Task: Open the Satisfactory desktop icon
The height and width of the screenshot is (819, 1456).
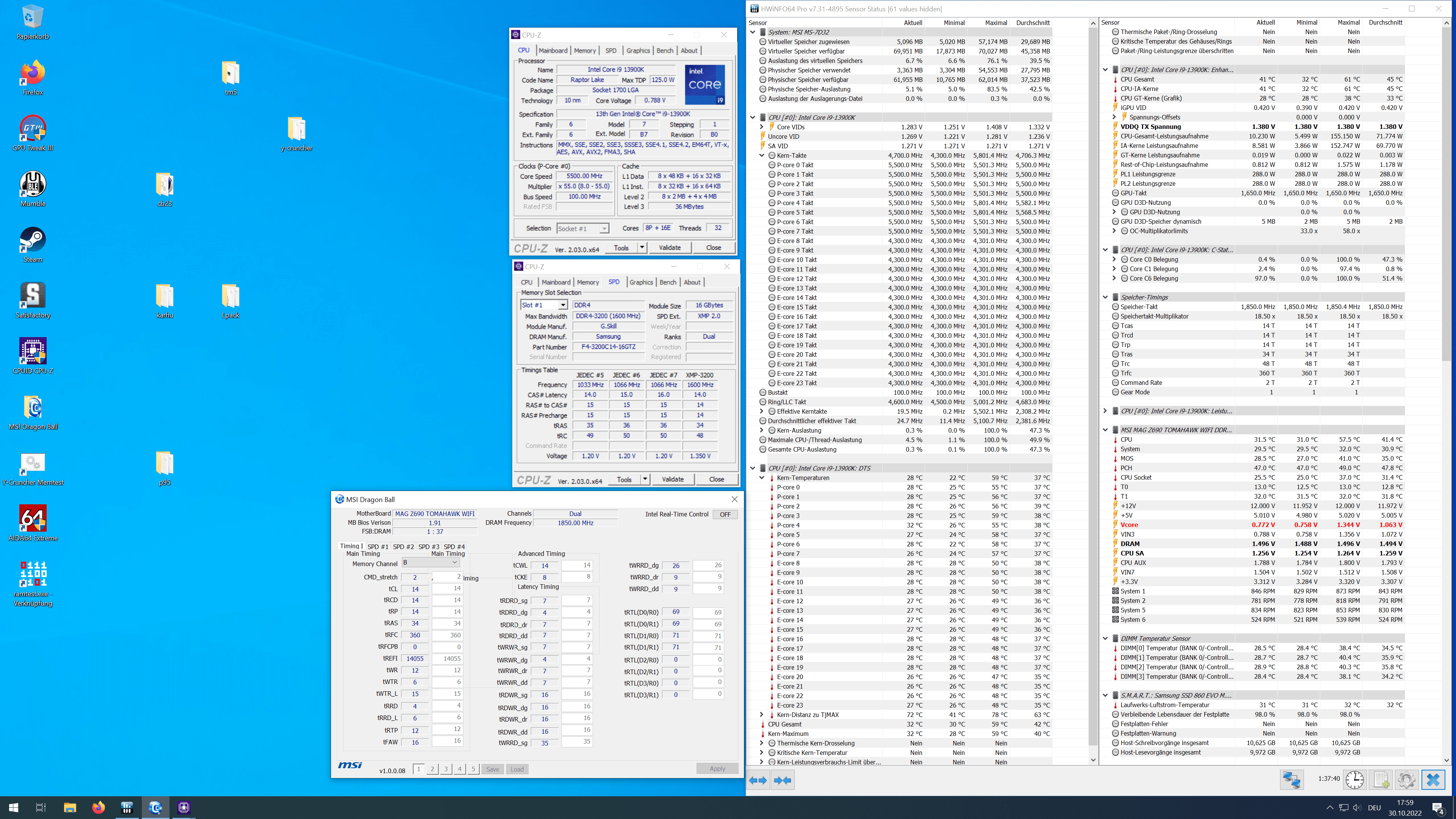Action: (x=33, y=301)
